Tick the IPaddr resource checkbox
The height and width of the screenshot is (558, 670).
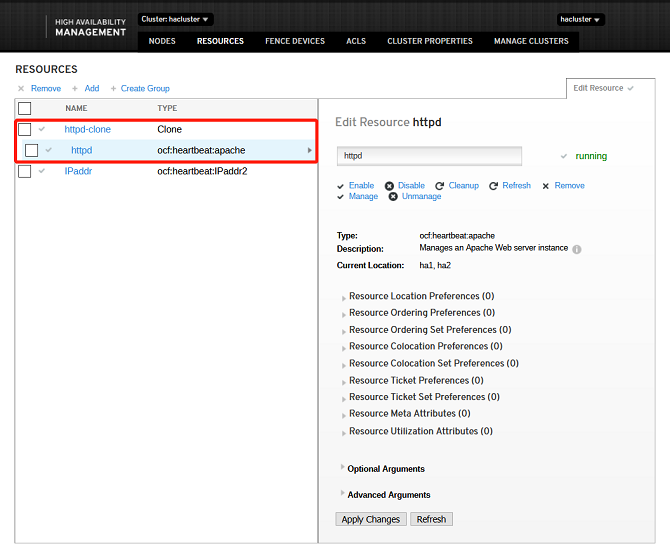coord(25,171)
